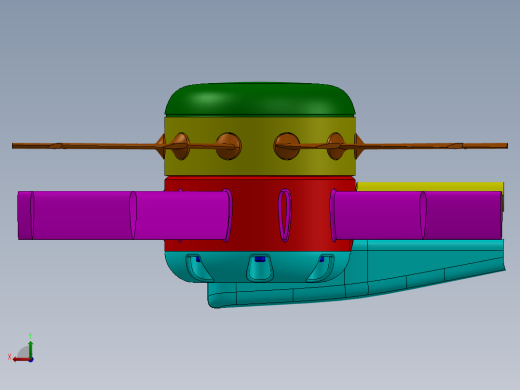
Task: Select the yellow bar above right magenta tube
Action: [430, 186]
